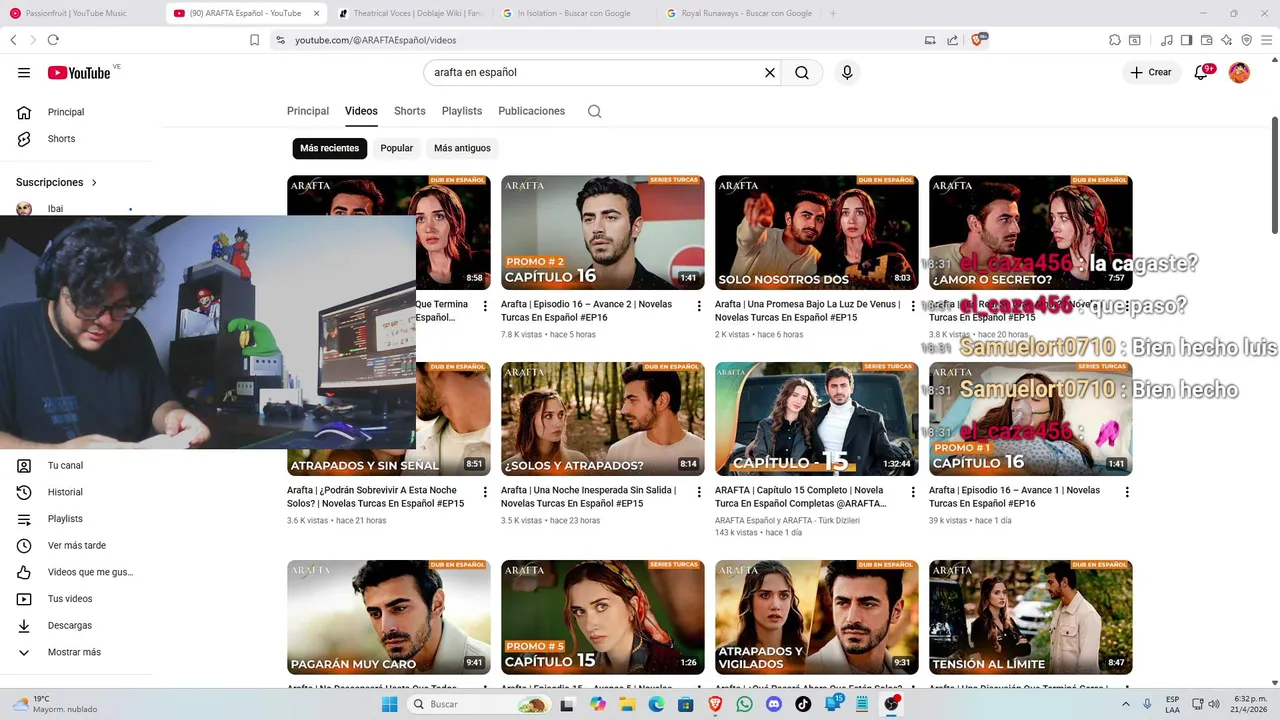Screen dimensions: 1280x720
Task: Open a new browser tab with plus
Action: (x=833, y=13)
